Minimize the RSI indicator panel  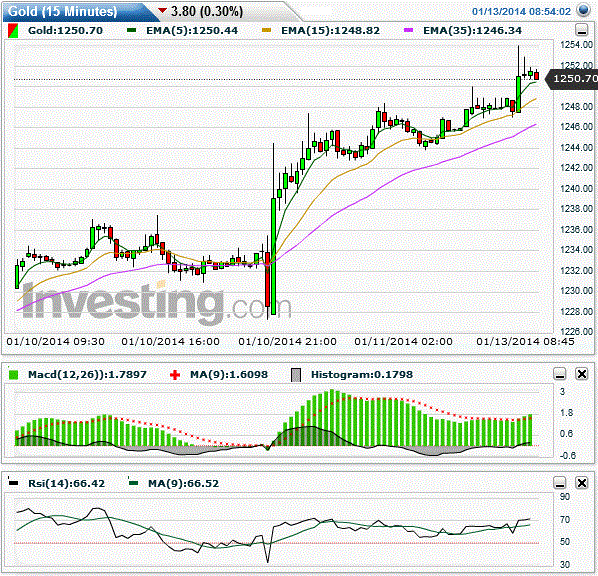click(x=560, y=483)
